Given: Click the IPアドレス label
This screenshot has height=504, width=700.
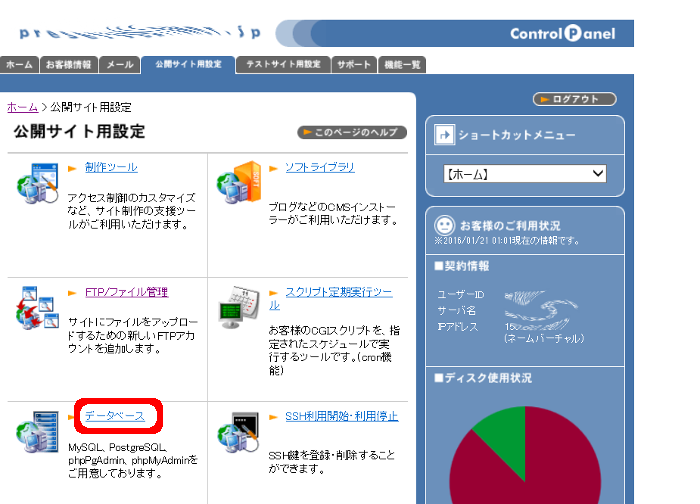Looking at the screenshot, I should tap(458, 327).
